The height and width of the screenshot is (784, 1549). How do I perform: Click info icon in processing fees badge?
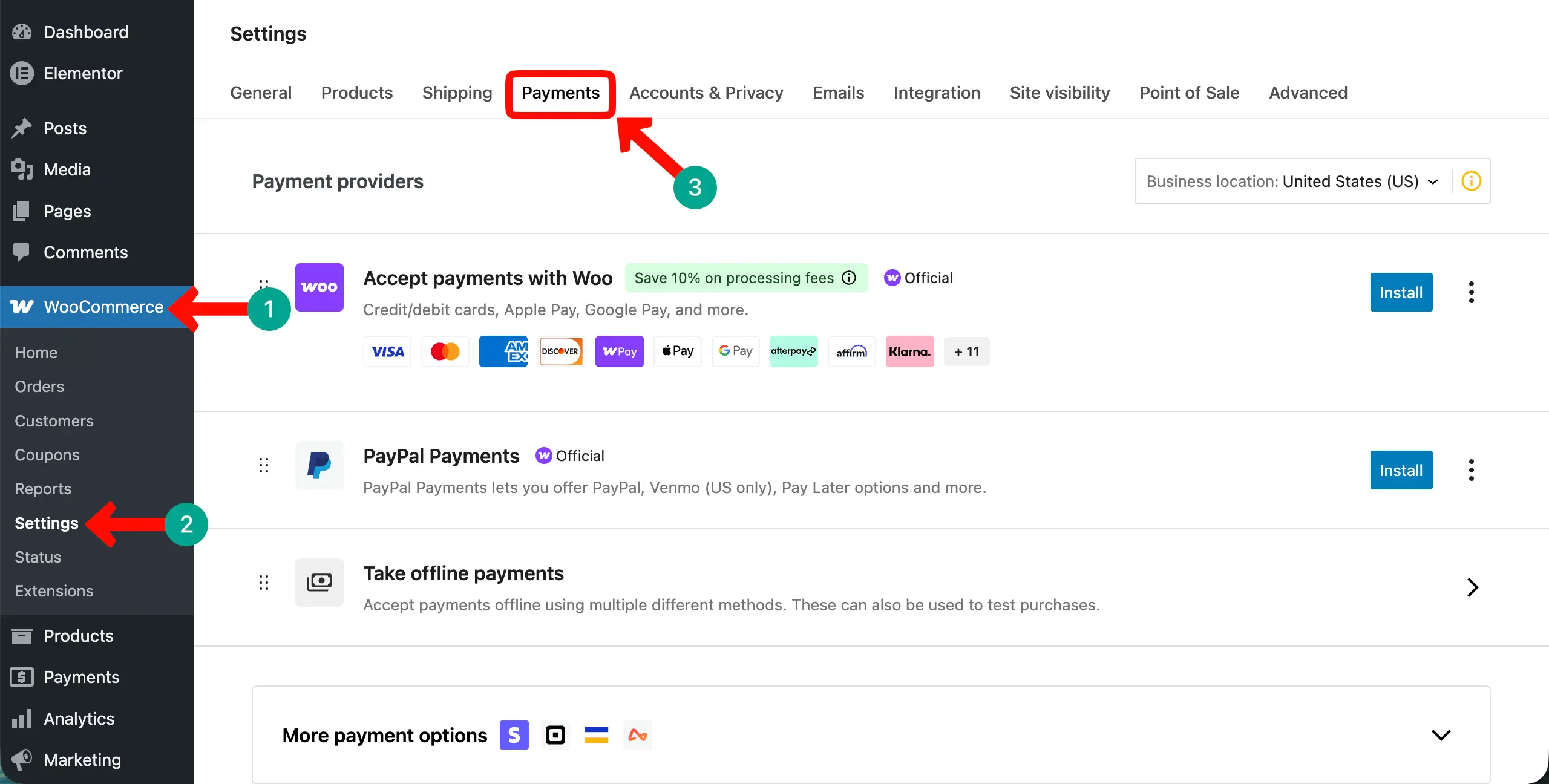[x=850, y=278]
